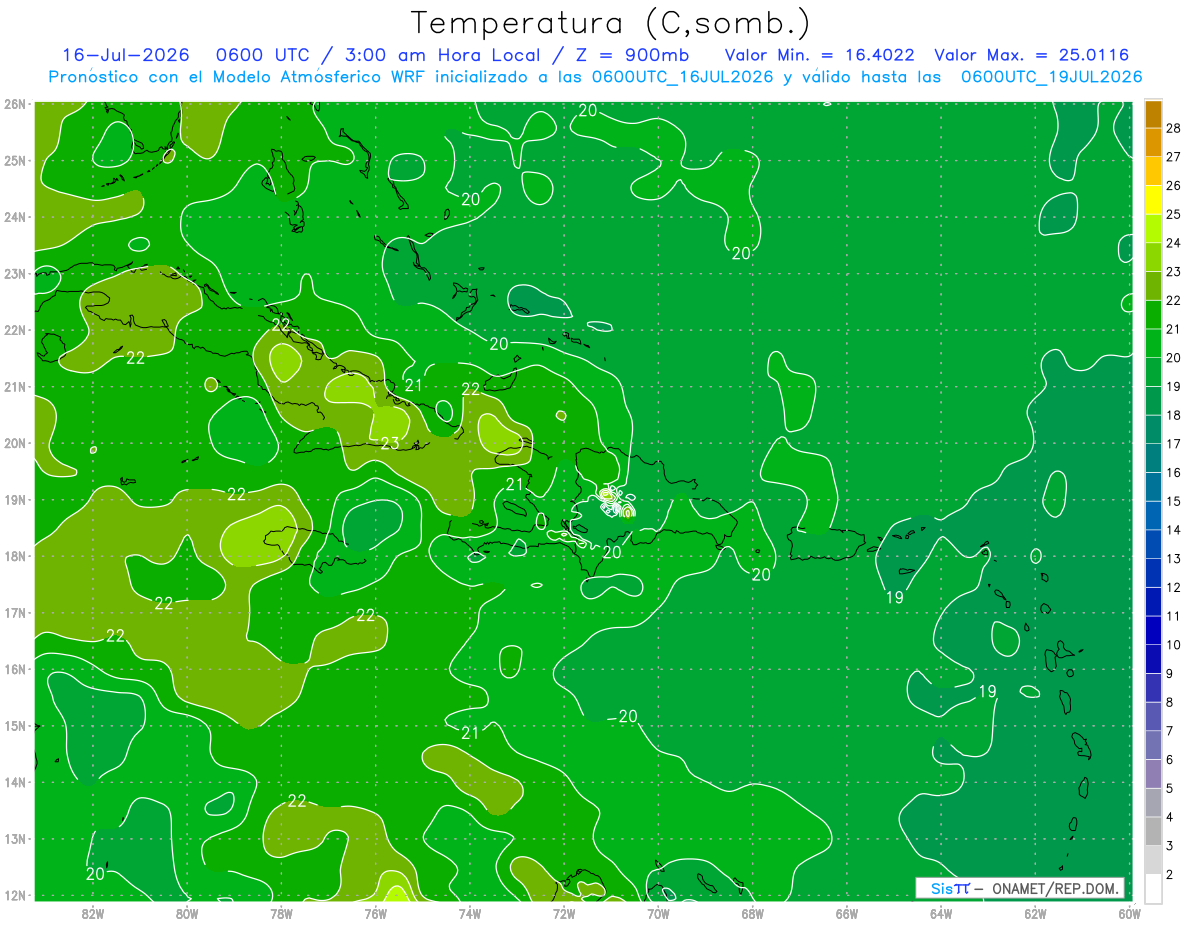Click the '80W' longitude axis label
Image resolution: width=1200 pixels, height=927 pixels.
point(187,913)
